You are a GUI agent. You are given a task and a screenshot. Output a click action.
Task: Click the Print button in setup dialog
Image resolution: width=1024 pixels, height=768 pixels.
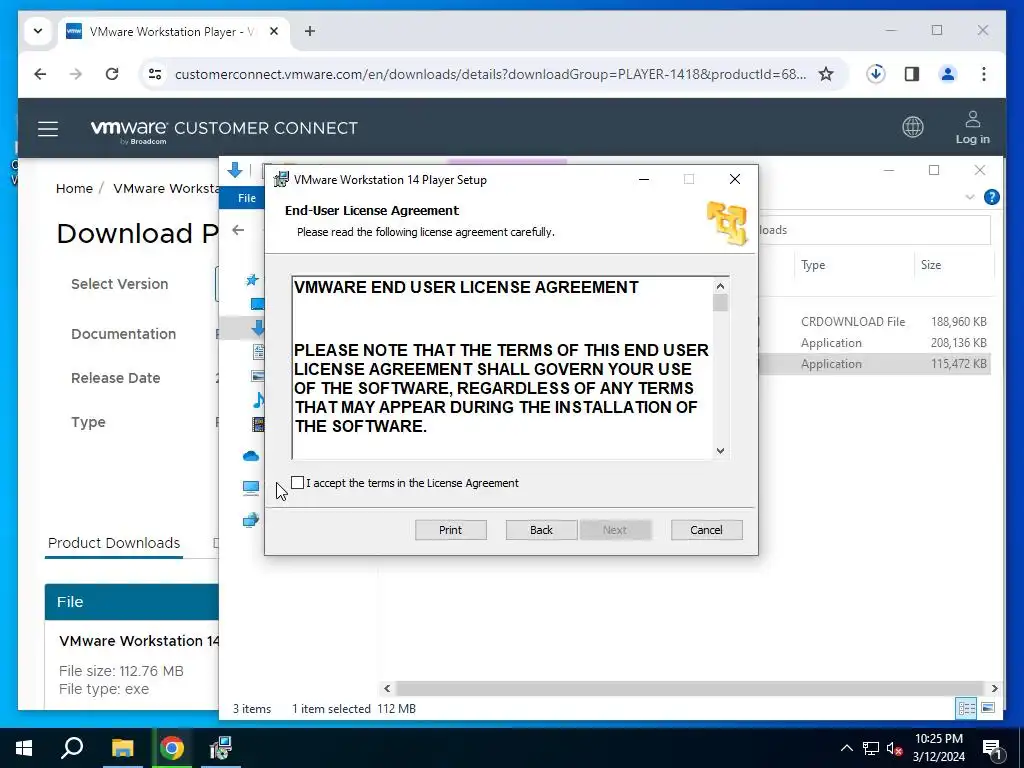pos(451,530)
